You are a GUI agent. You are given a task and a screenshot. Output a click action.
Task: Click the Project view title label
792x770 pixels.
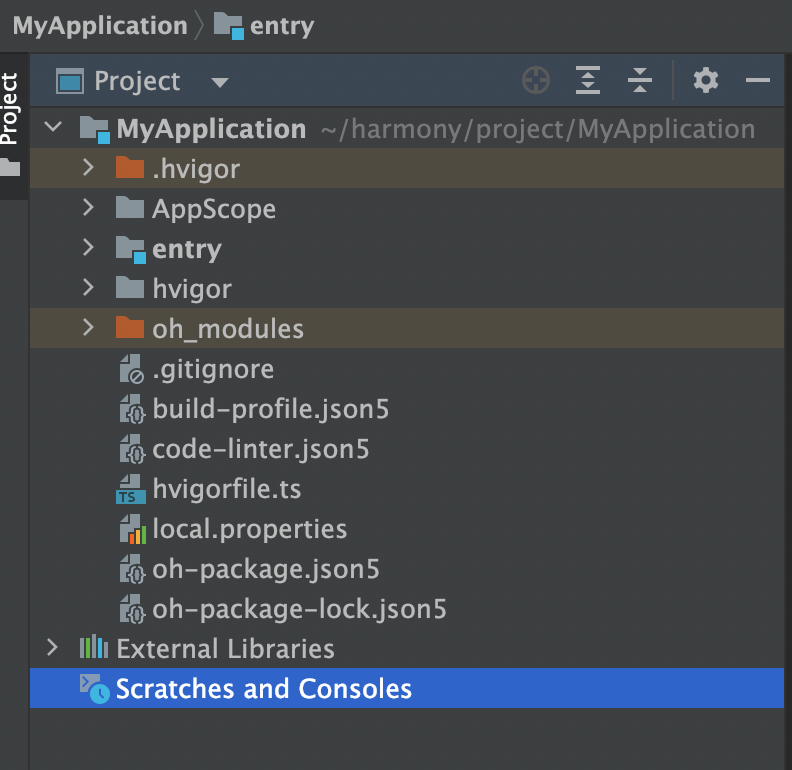pyautogui.click(x=137, y=81)
